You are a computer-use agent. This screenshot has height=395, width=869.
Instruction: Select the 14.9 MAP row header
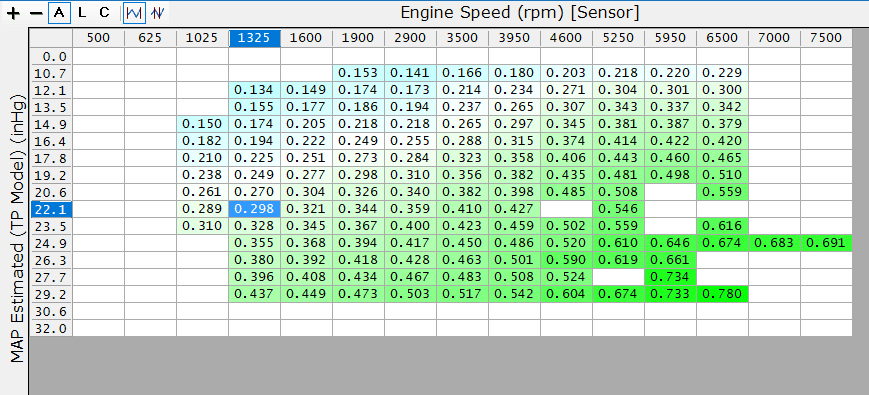(51, 124)
